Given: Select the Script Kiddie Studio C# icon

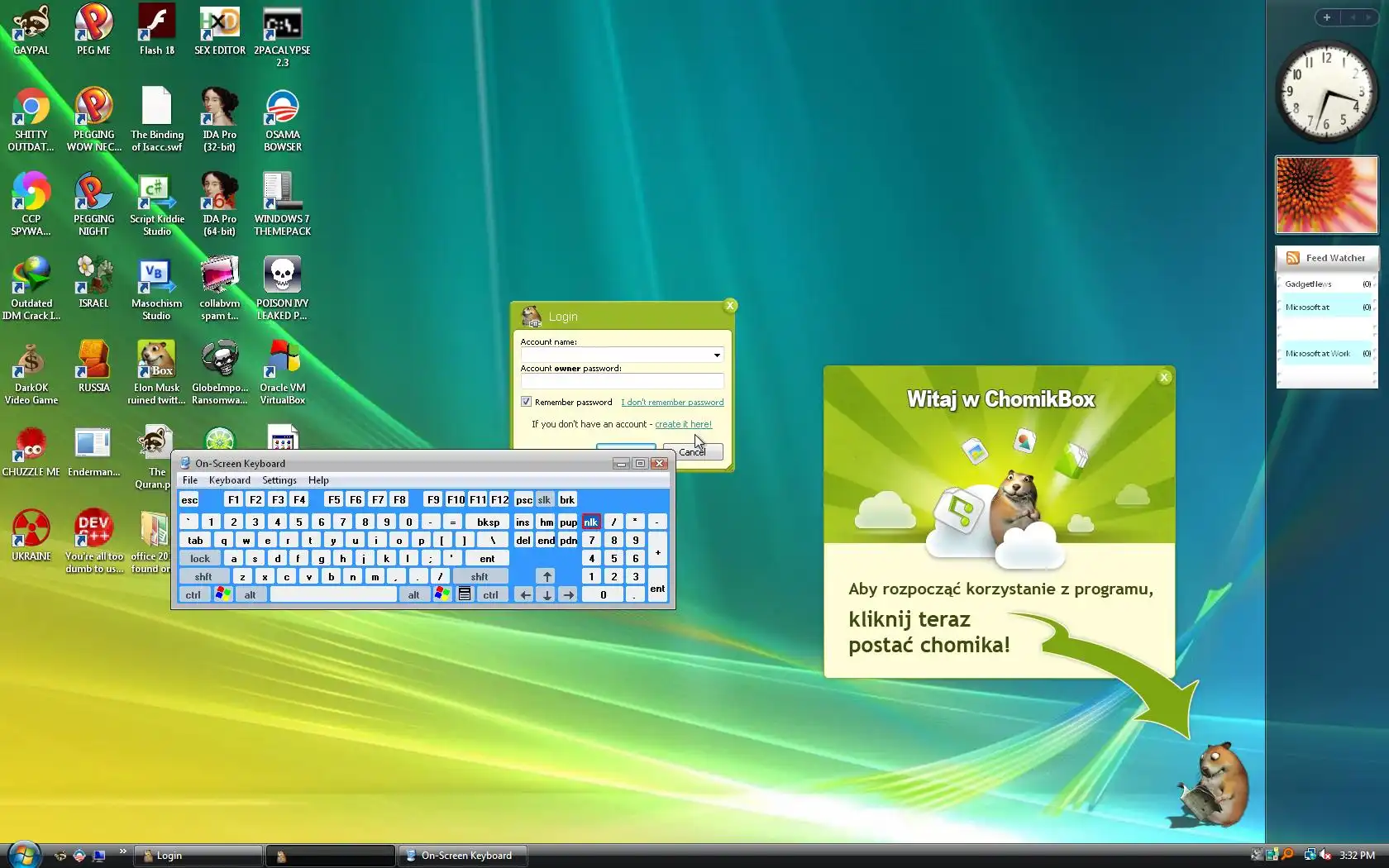Looking at the screenshot, I should click(156, 204).
